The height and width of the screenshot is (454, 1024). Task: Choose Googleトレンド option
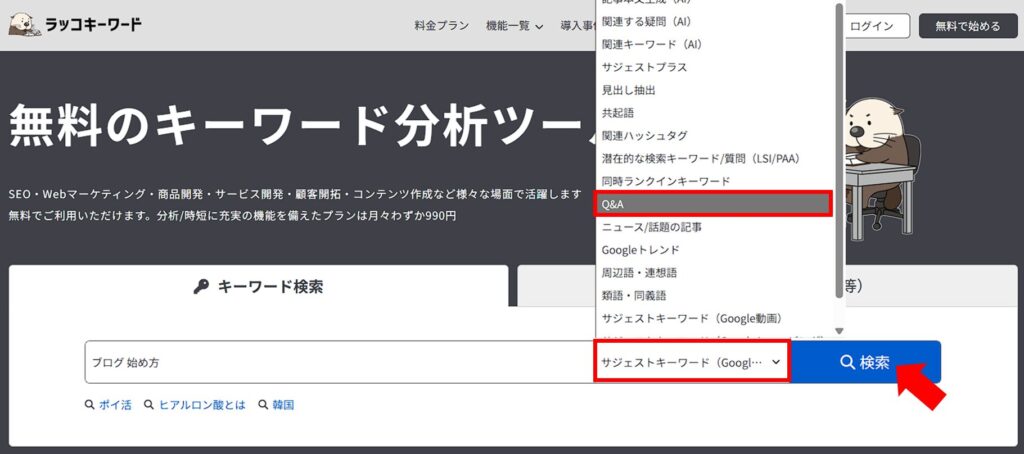tap(714, 250)
